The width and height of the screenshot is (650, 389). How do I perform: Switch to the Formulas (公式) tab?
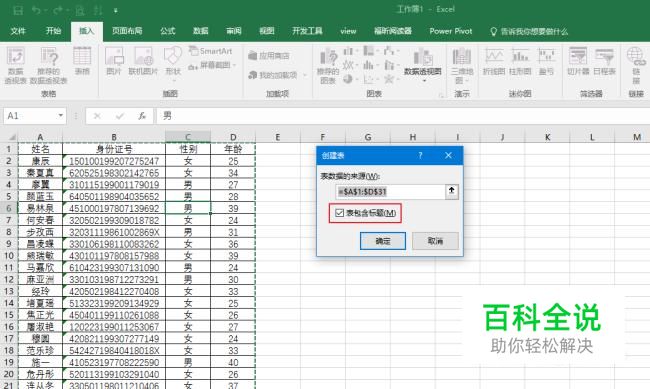point(168,31)
